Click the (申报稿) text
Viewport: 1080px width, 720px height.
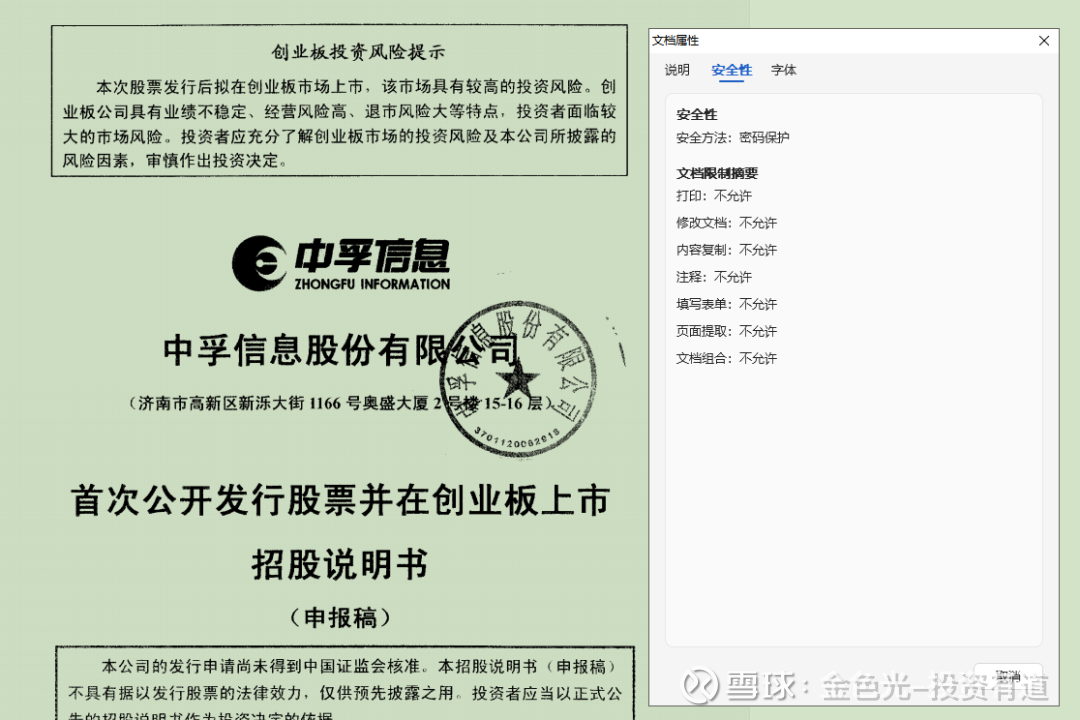tap(340, 617)
